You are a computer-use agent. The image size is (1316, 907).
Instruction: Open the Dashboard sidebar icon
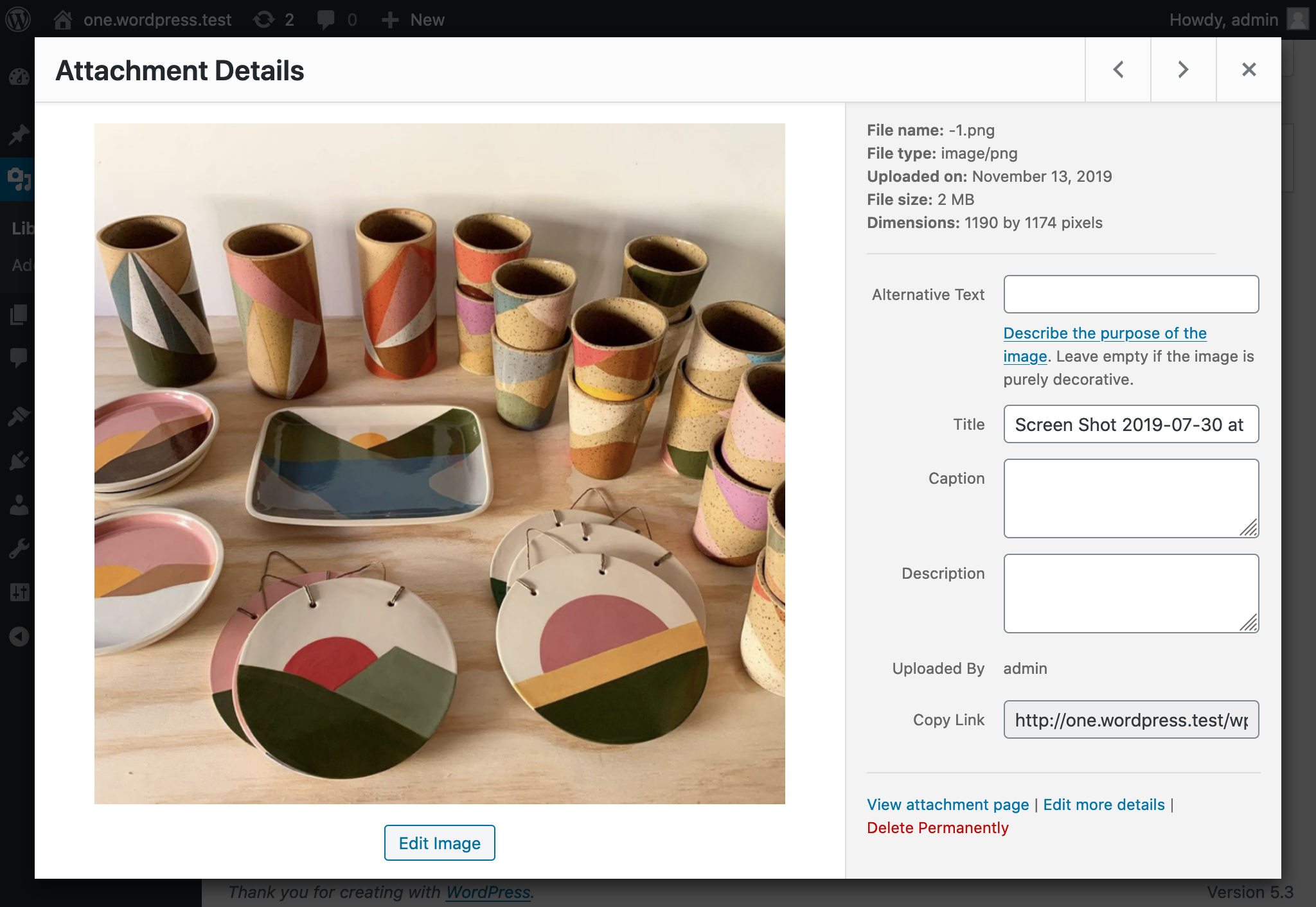coord(19,78)
